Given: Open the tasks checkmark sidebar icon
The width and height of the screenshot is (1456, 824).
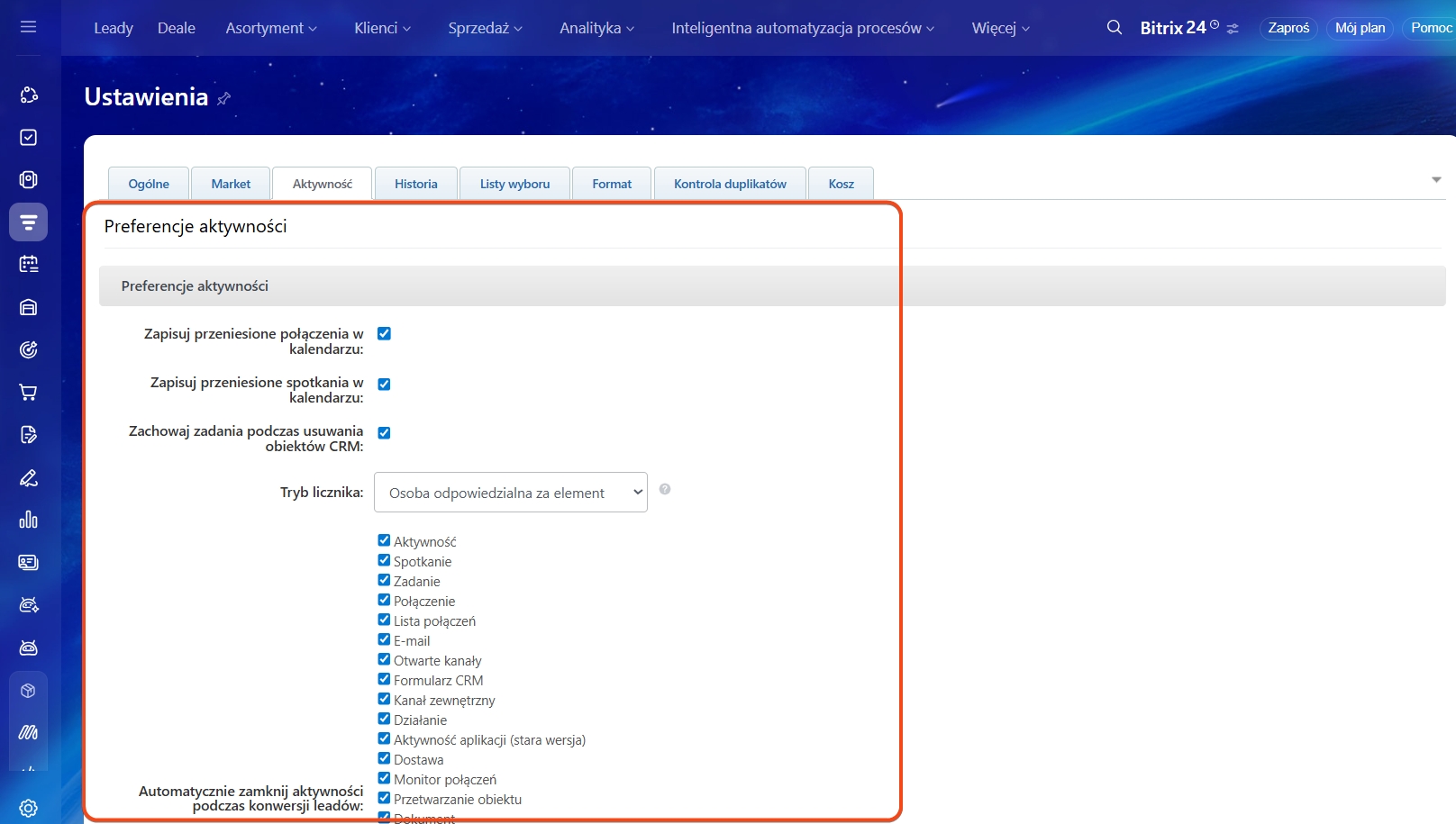Looking at the screenshot, I should point(28,138).
